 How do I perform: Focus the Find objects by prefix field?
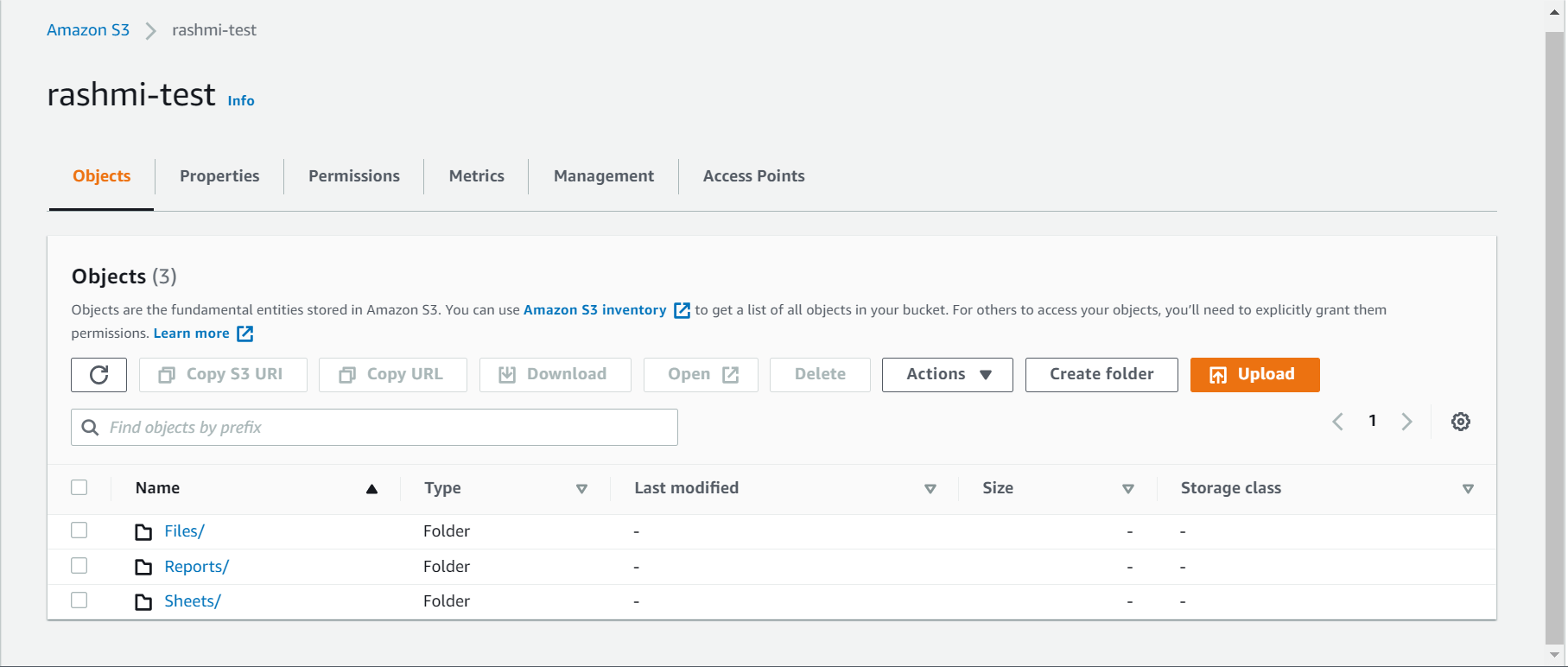[389, 428]
